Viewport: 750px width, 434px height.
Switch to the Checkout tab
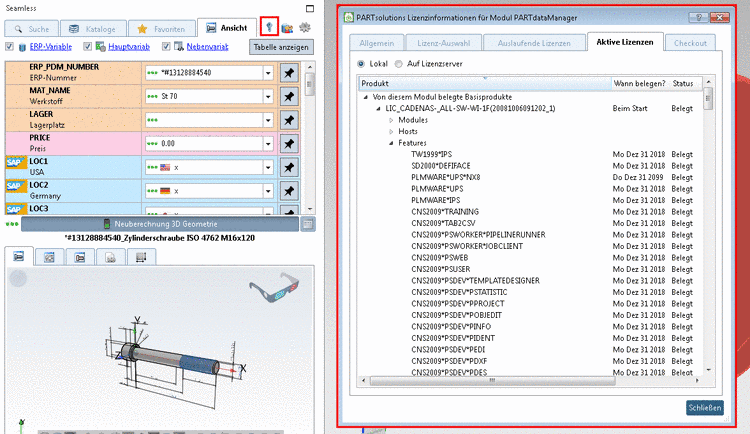coord(690,43)
